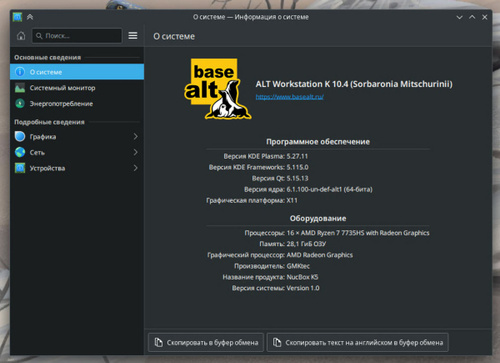
Task: Expand the Графика chevron arrow
Action: pyautogui.click(x=135, y=136)
